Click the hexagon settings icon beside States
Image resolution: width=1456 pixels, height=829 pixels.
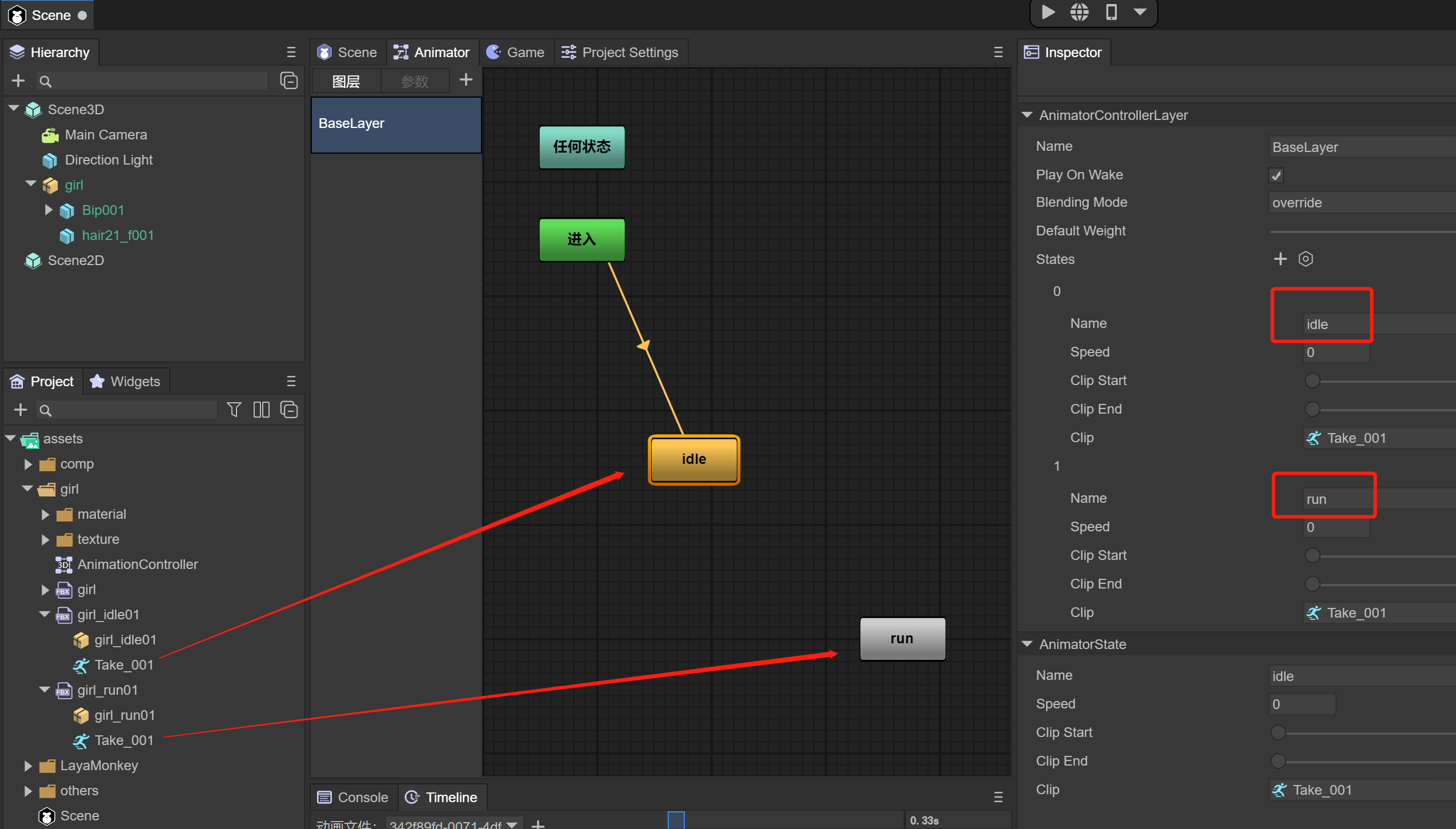click(x=1306, y=259)
